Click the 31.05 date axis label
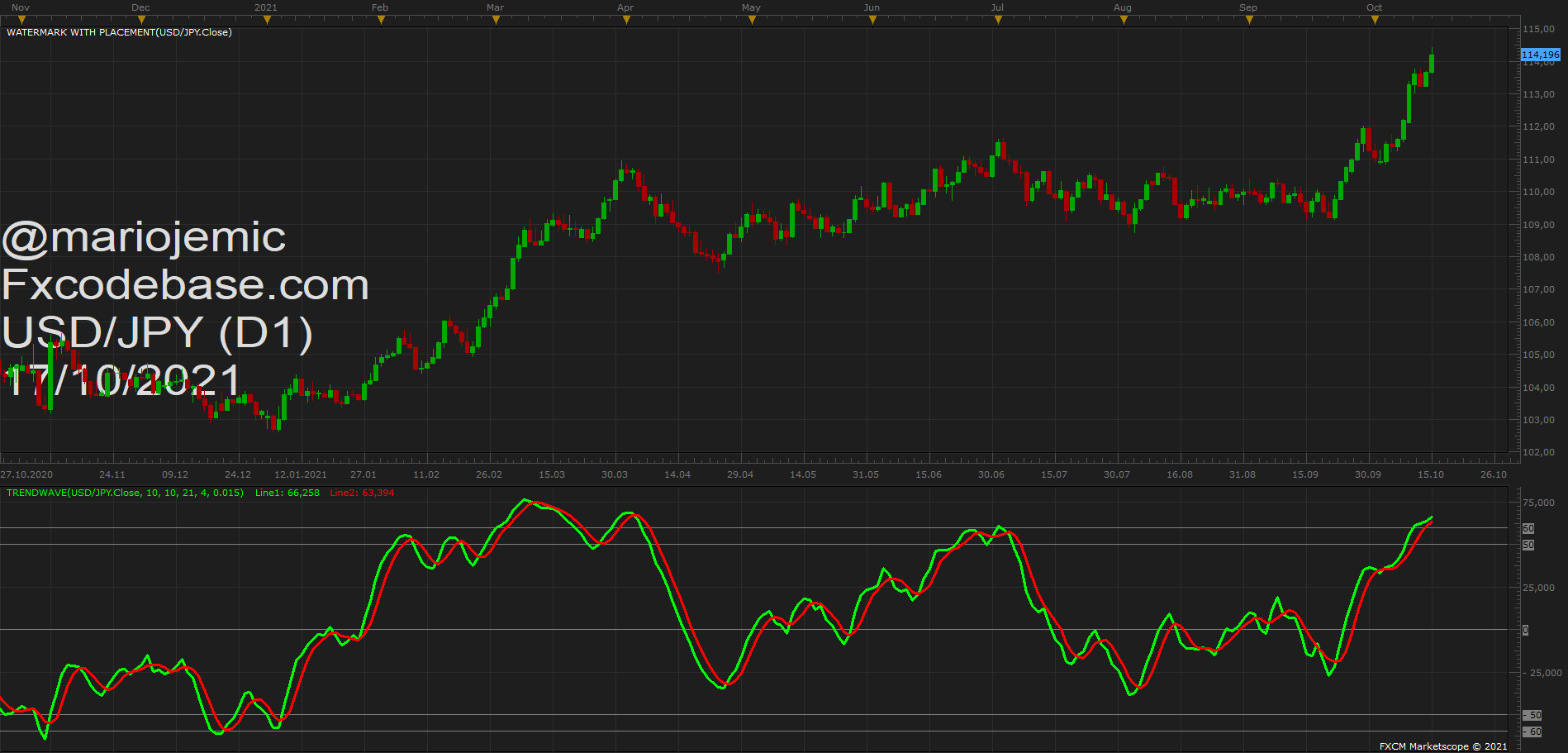Image resolution: width=1568 pixels, height=753 pixels. (866, 474)
